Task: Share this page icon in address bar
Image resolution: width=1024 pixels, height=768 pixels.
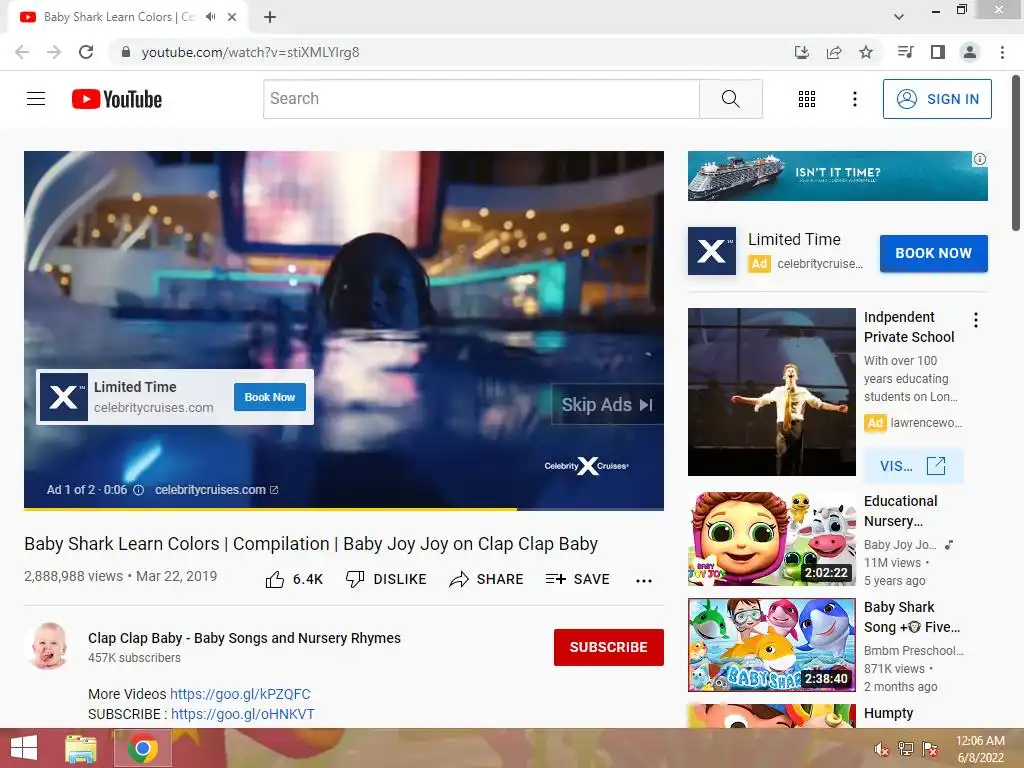Action: click(834, 52)
